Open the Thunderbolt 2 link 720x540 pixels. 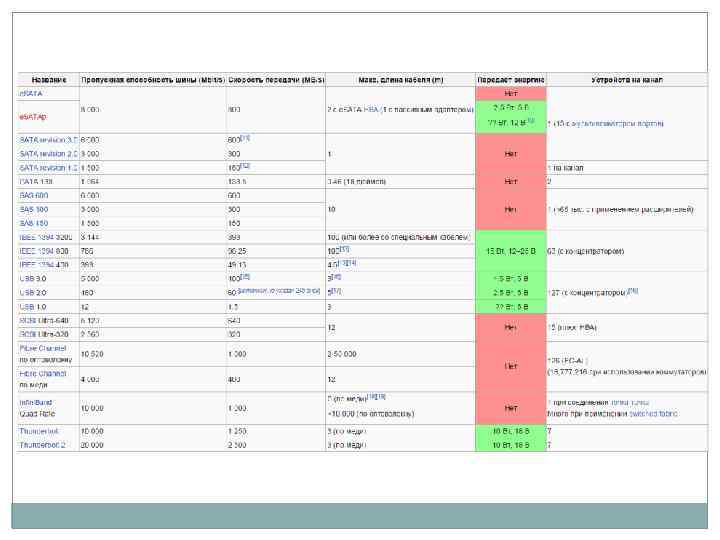click(43, 445)
